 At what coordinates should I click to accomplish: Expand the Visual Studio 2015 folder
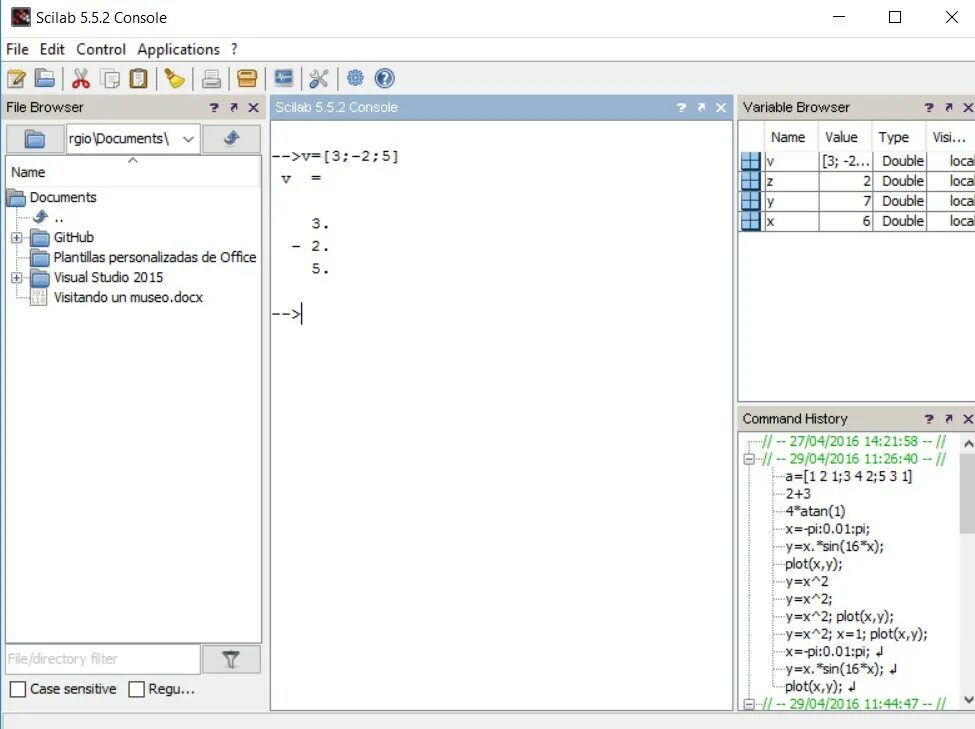coord(17,277)
